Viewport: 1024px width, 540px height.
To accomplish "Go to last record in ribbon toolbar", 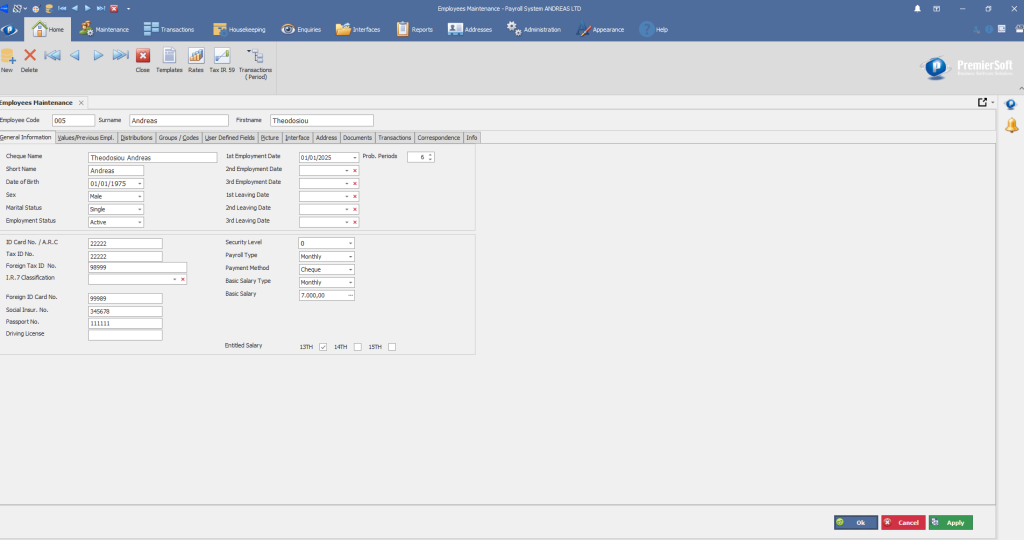I will [120, 56].
